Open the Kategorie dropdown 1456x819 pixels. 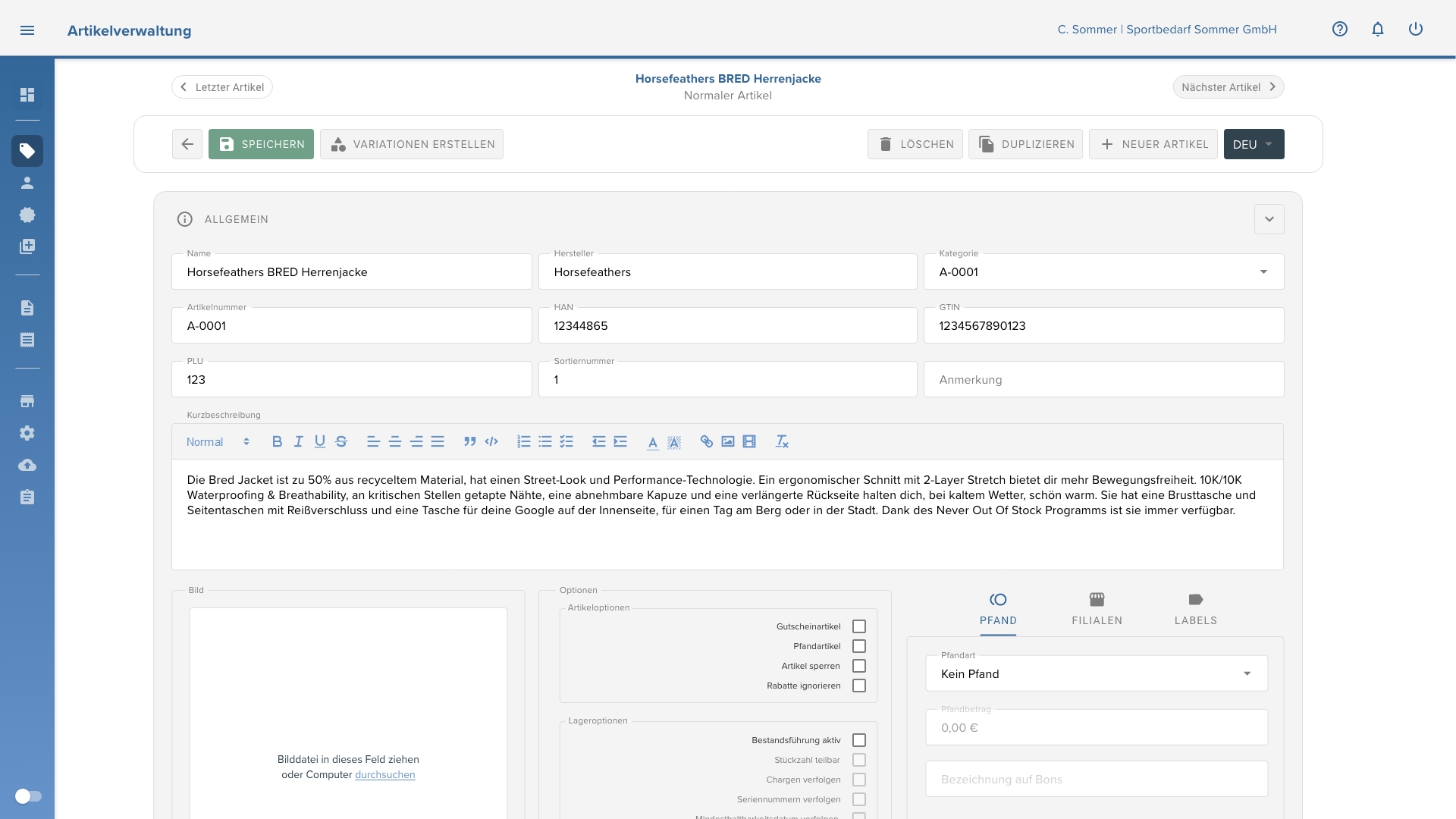click(x=1263, y=272)
